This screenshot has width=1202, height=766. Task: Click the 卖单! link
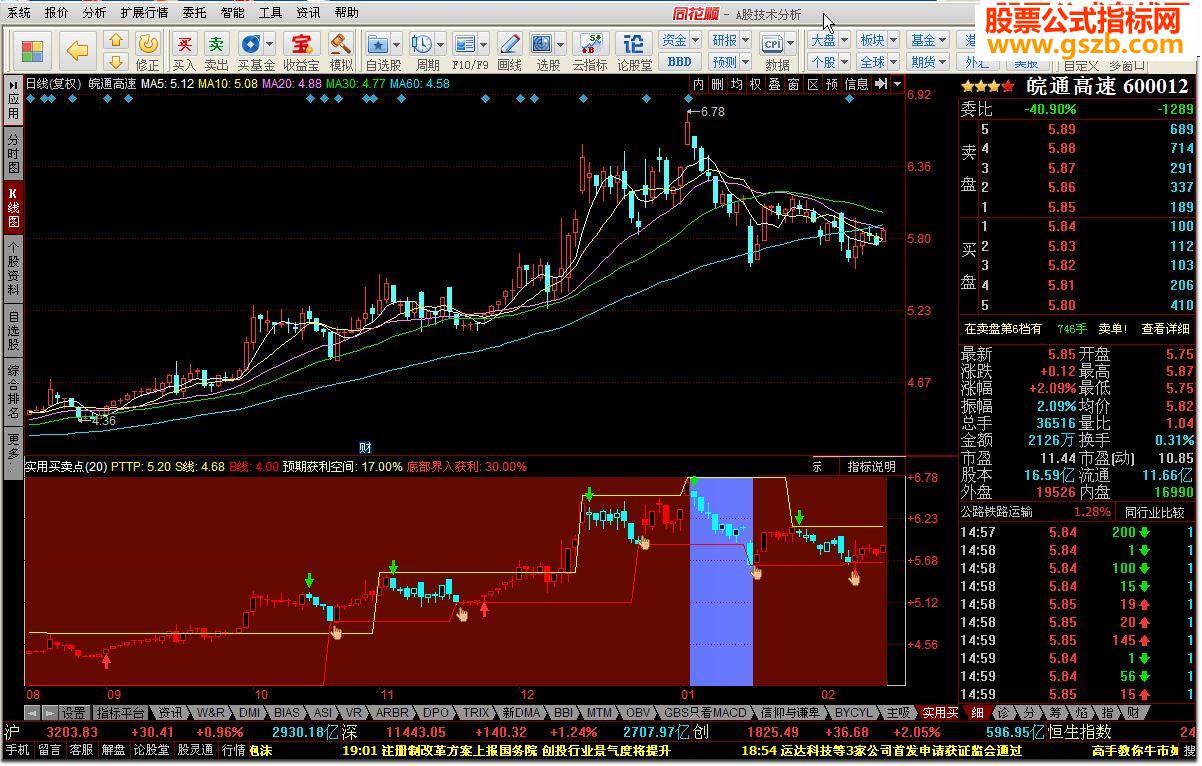pyautogui.click(x=1112, y=329)
